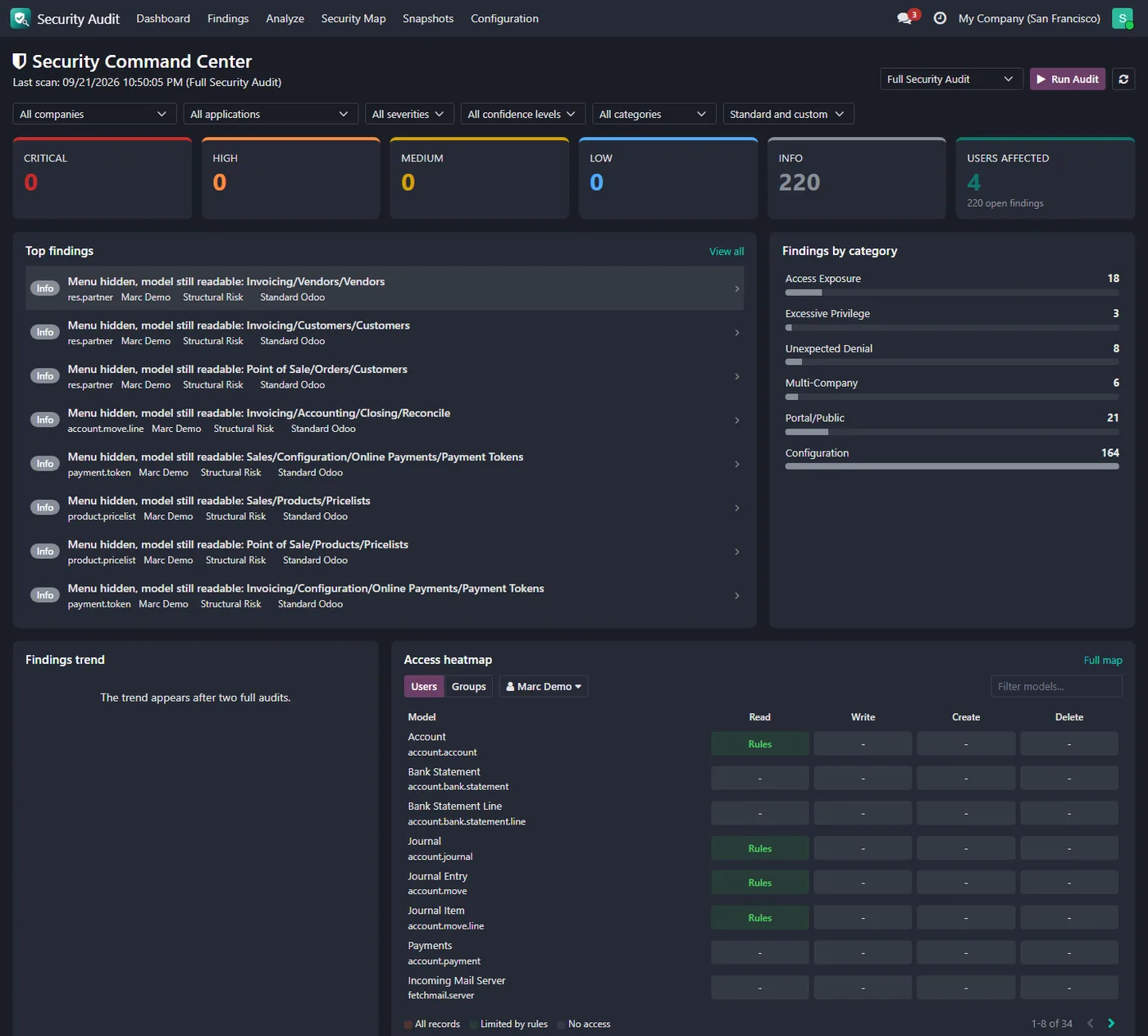This screenshot has width=1148, height=1036.
Task: Open the All companies filter dropdown
Action: coord(94,114)
